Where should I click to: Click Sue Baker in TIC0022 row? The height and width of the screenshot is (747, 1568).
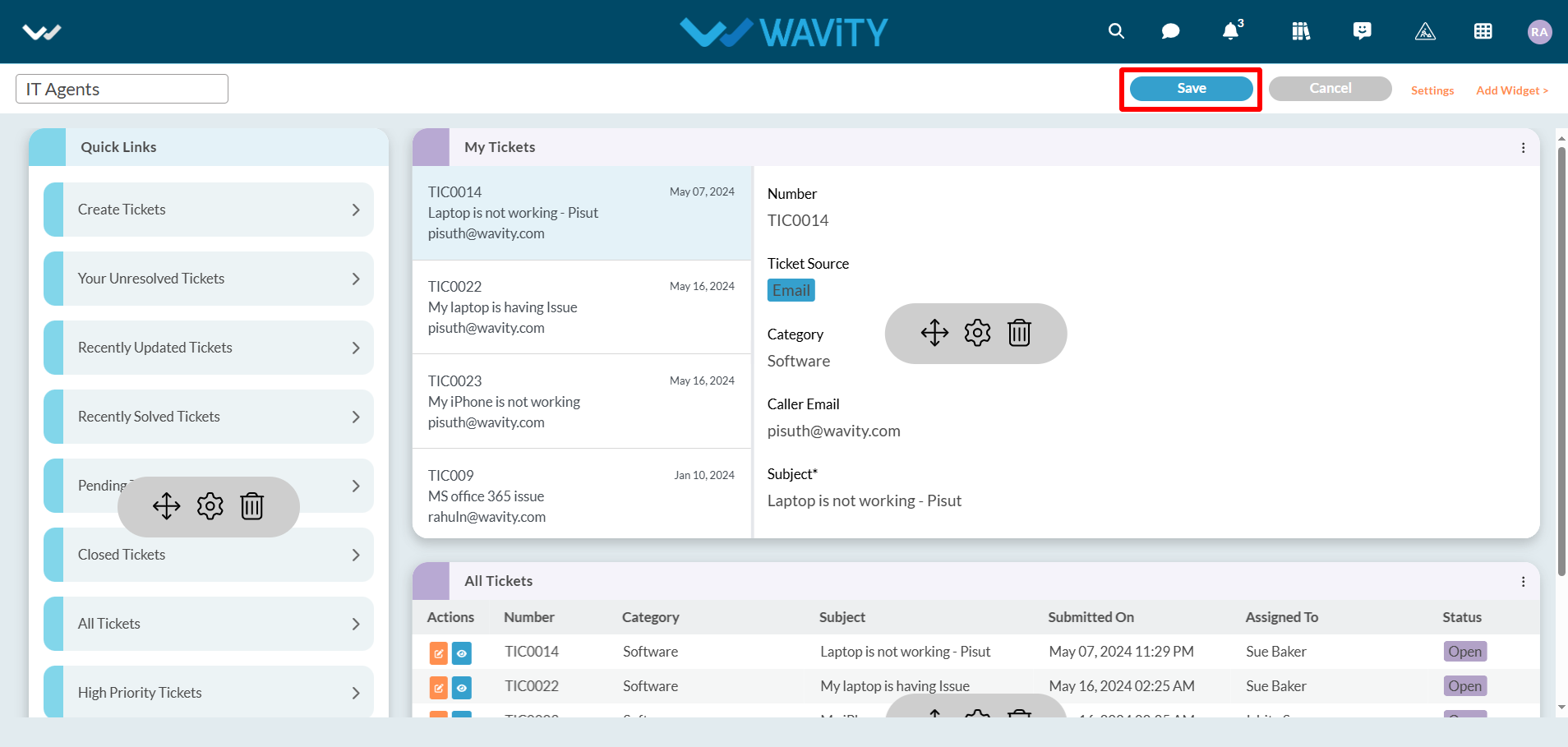(1275, 686)
